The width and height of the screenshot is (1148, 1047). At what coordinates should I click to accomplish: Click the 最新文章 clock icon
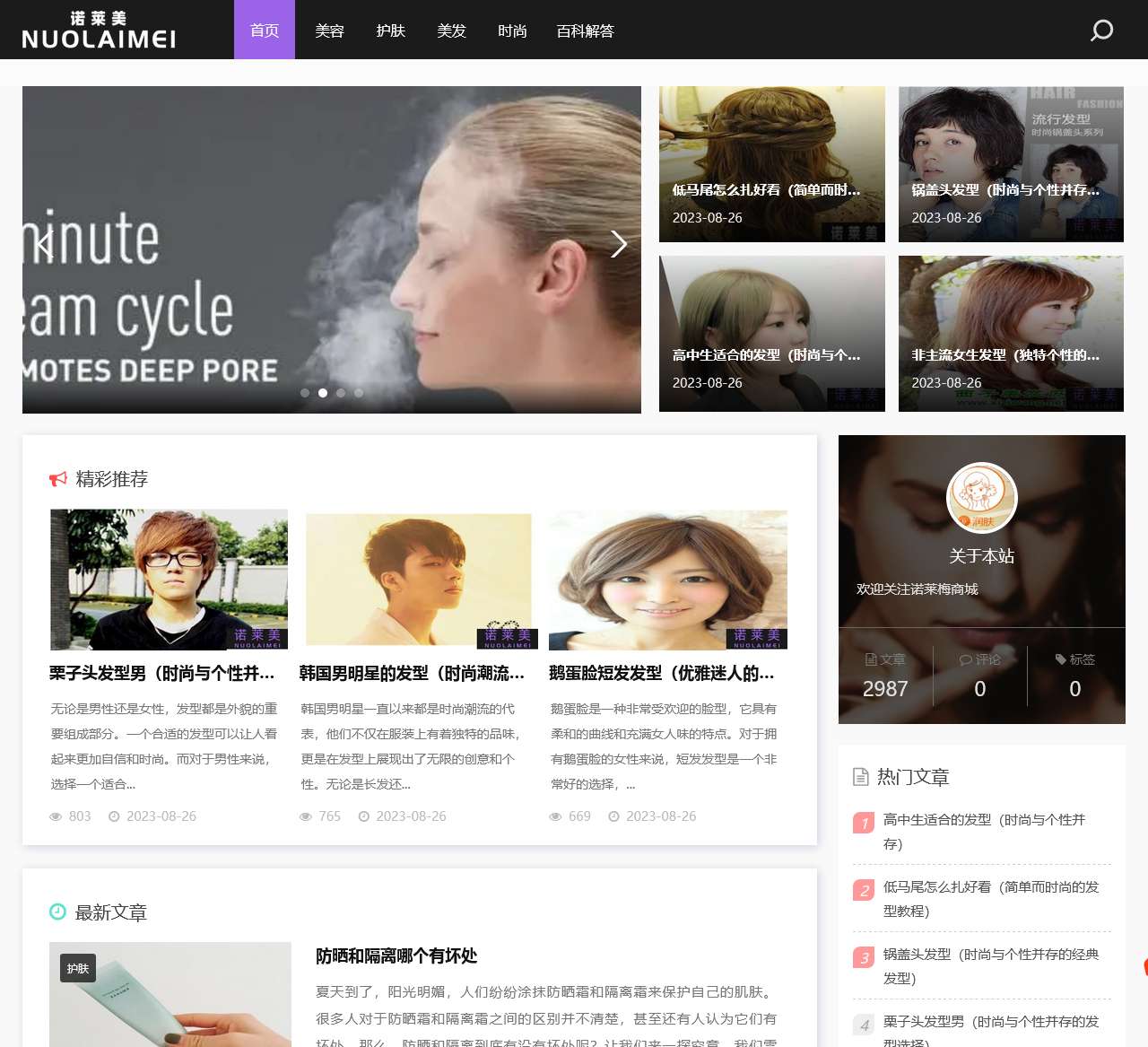pos(57,912)
